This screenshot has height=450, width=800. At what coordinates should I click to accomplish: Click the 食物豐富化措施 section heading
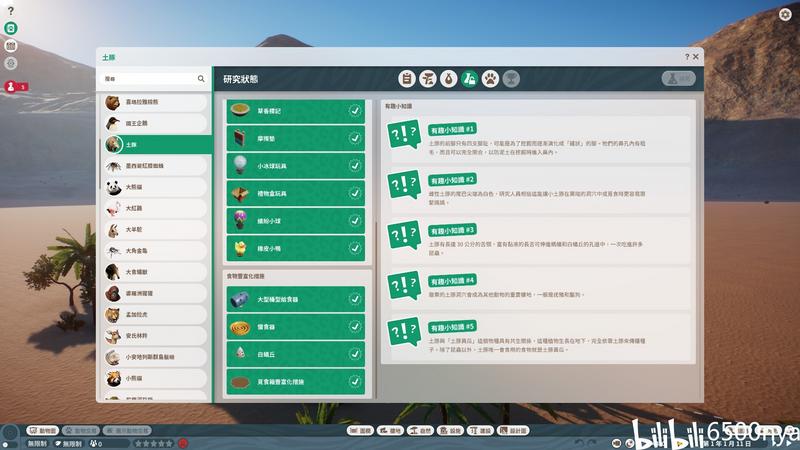245,276
